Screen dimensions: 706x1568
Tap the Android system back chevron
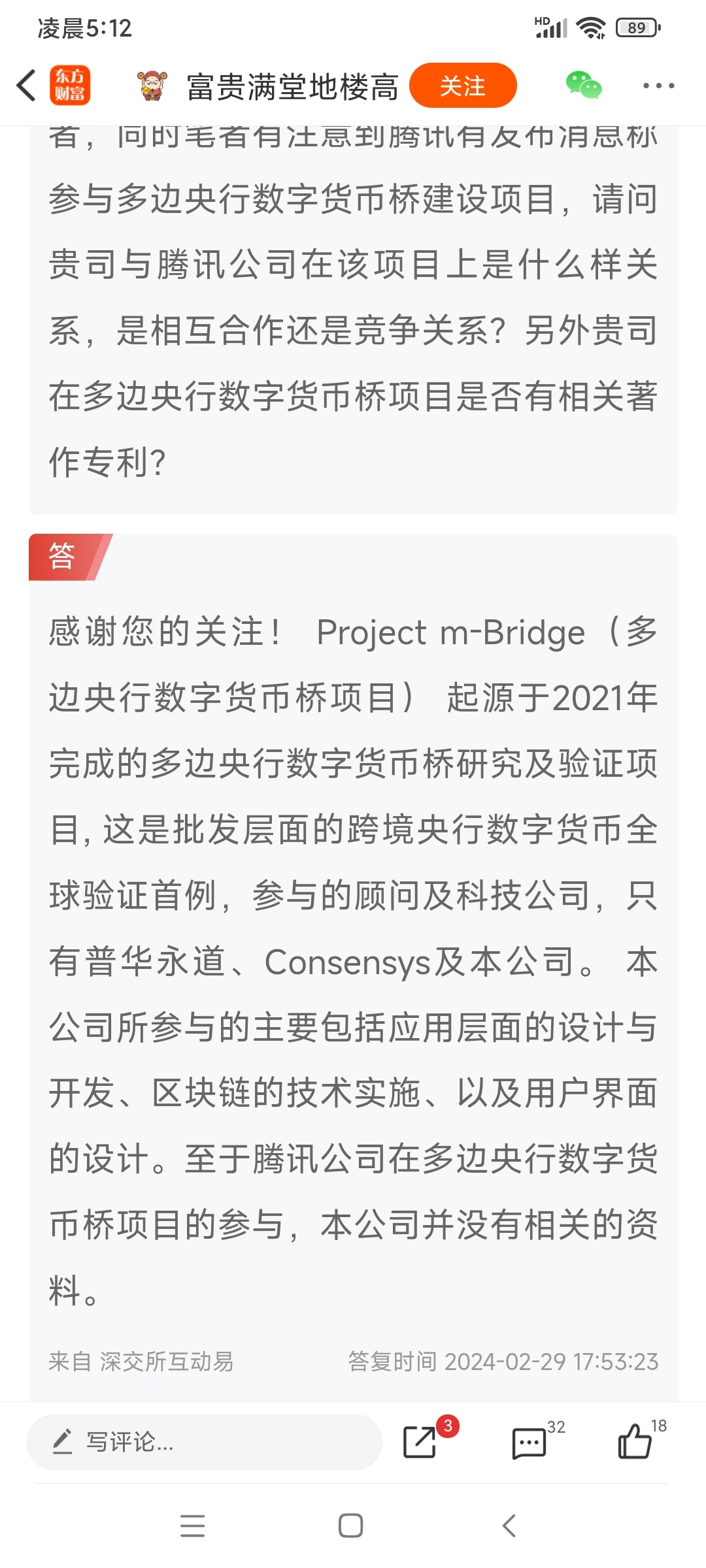pos(509,1526)
